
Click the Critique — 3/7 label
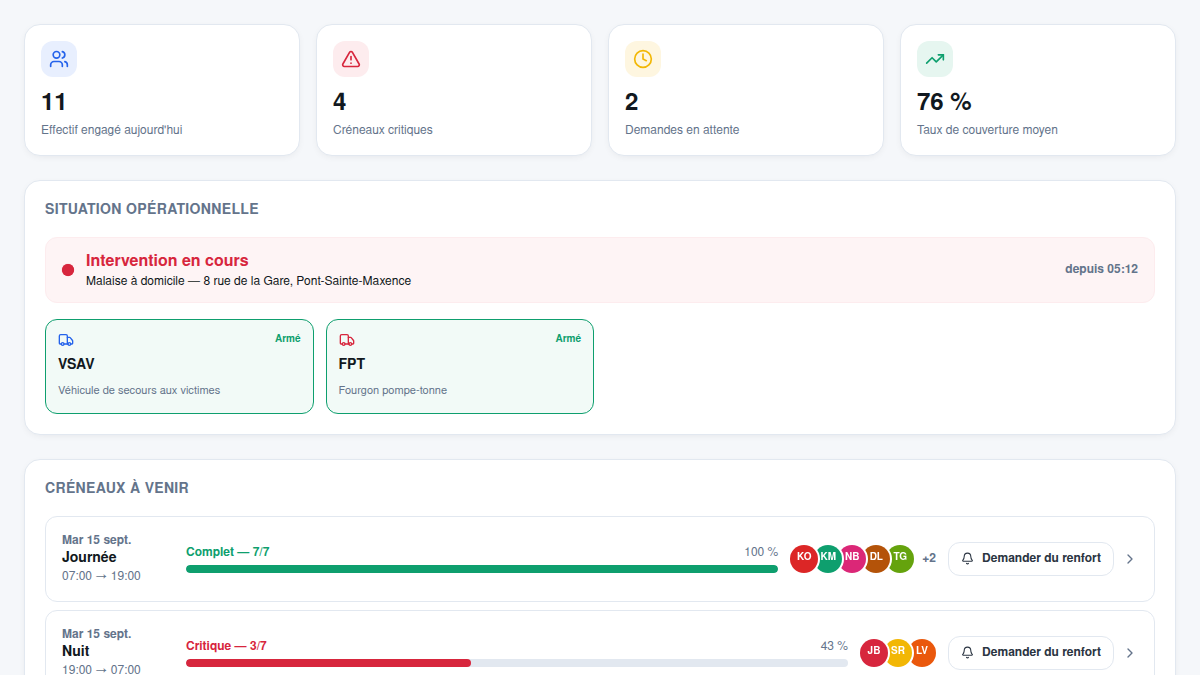(x=226, y=646)
